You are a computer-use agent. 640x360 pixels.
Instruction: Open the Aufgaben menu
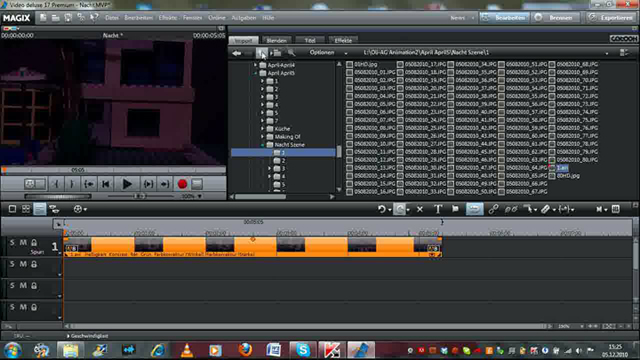pos(244,18)
